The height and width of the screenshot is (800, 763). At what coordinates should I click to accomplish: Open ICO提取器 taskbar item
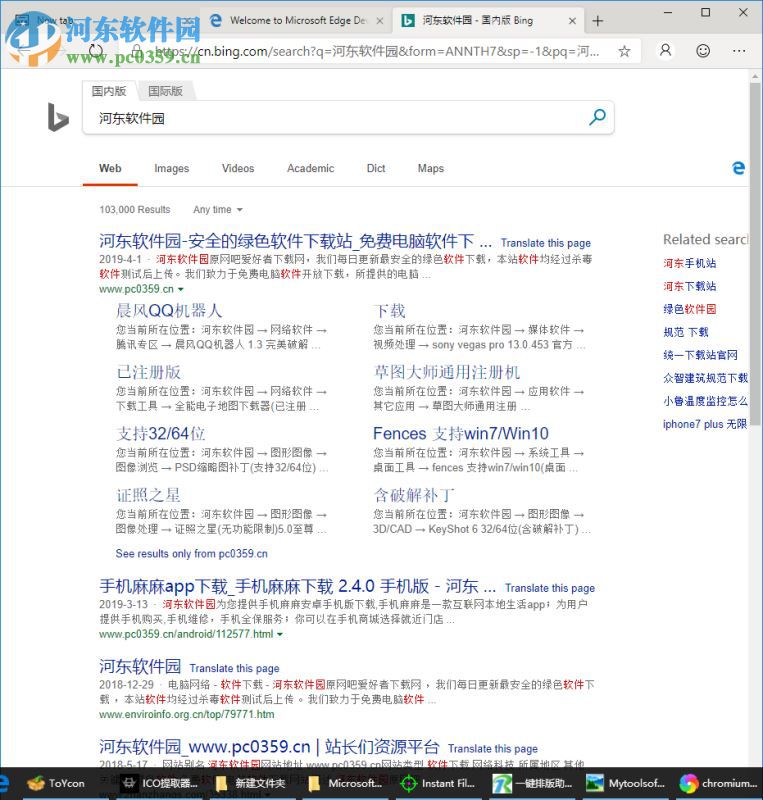point(161,783)
